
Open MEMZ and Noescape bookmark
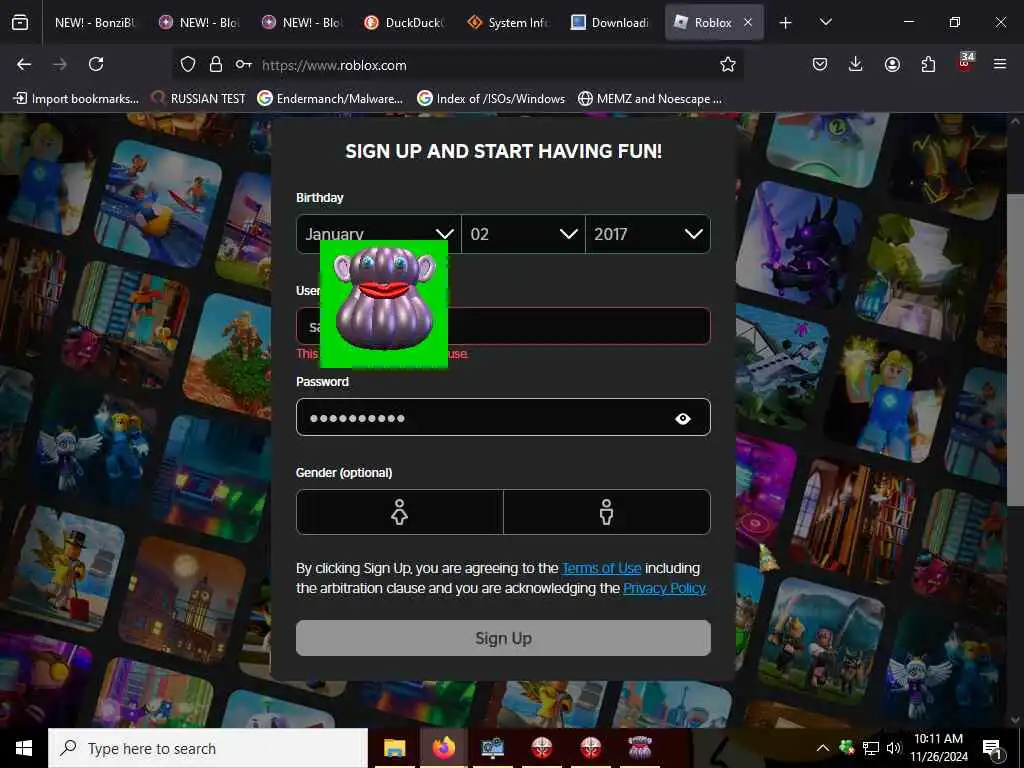tap(650, 99)
